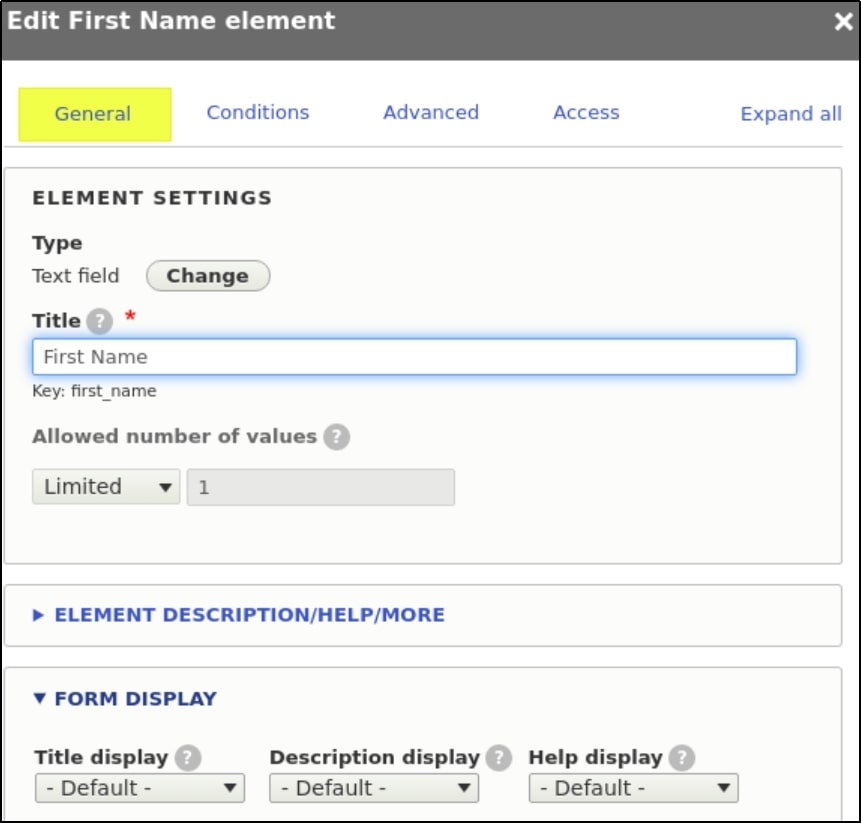Click the help icon next to Title
The width and height of the screenshot is (861, 823).
pos(99,322)
